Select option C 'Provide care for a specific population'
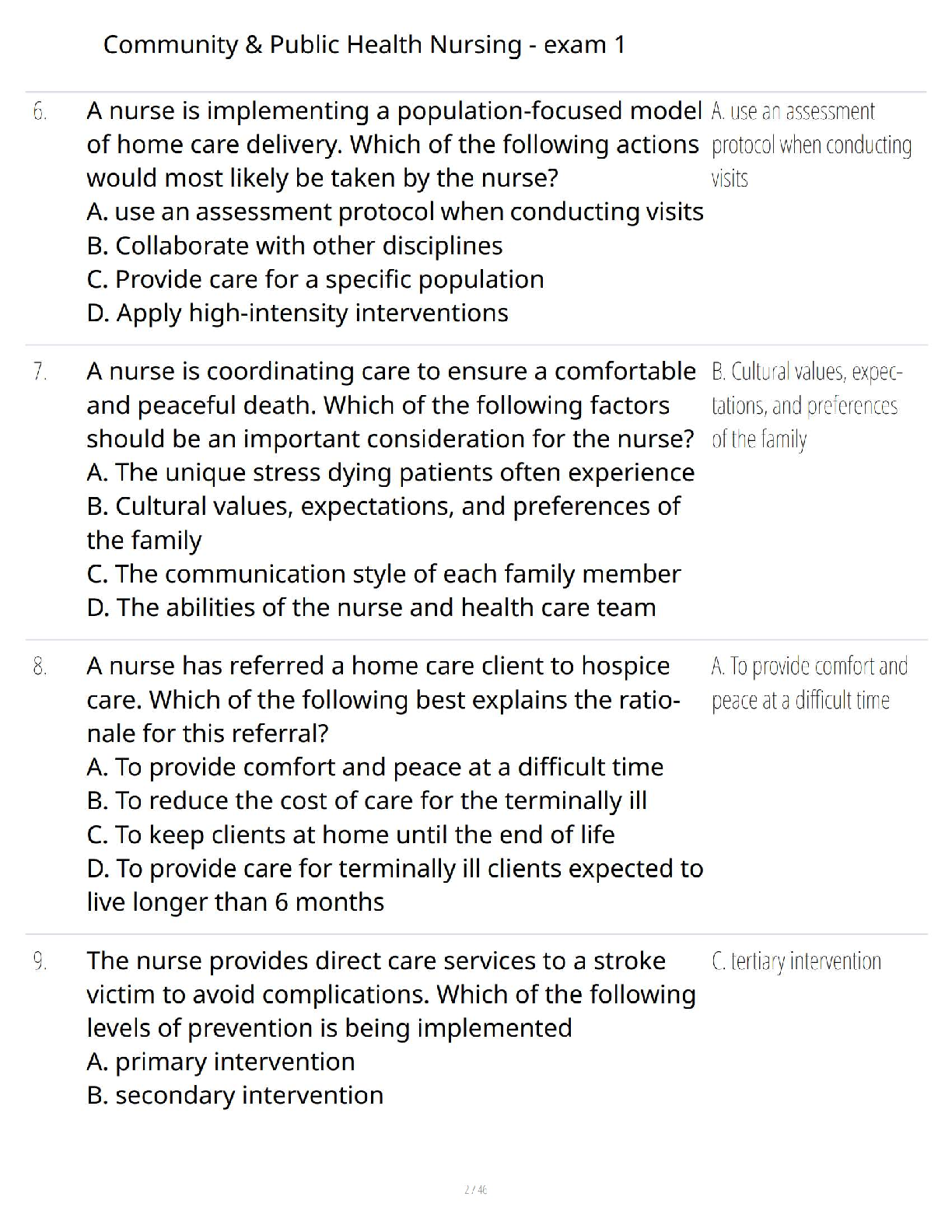This screenshot has width=952, height=1232. point(315,279)
